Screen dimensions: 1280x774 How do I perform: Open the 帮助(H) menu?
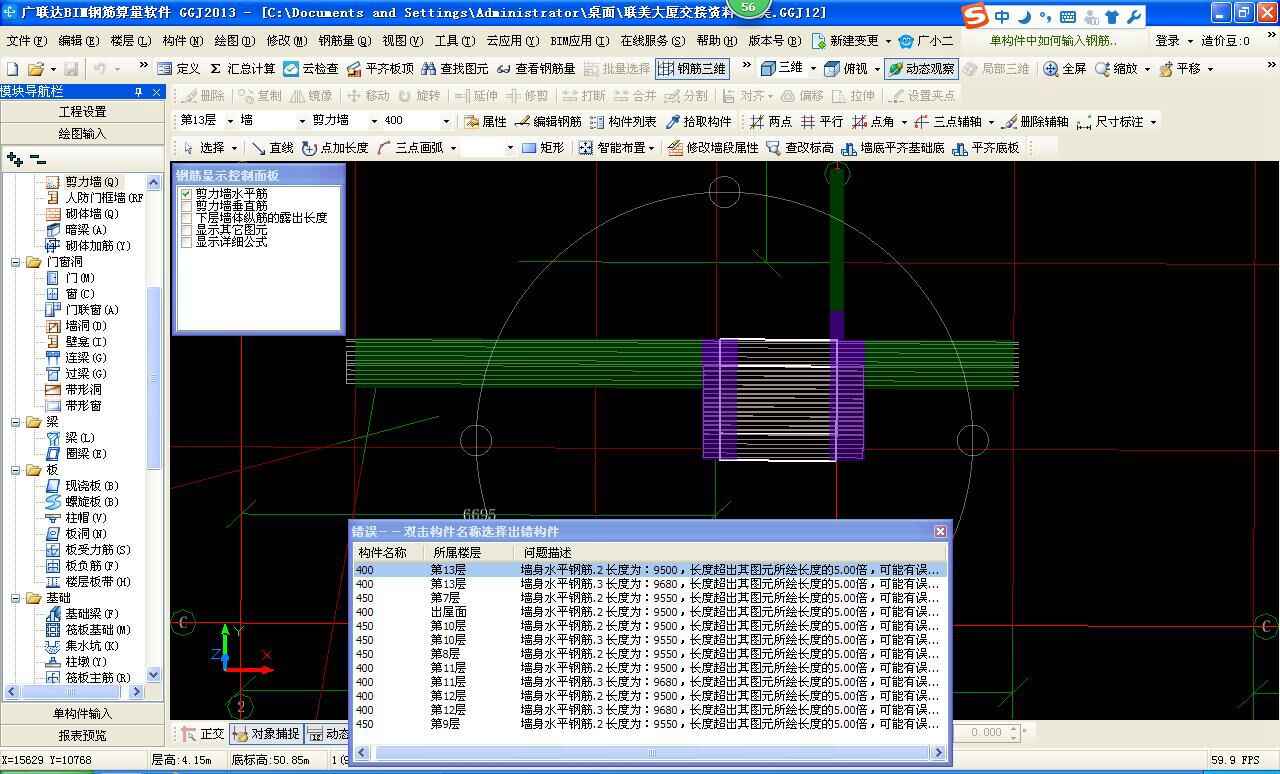[716, 41]
